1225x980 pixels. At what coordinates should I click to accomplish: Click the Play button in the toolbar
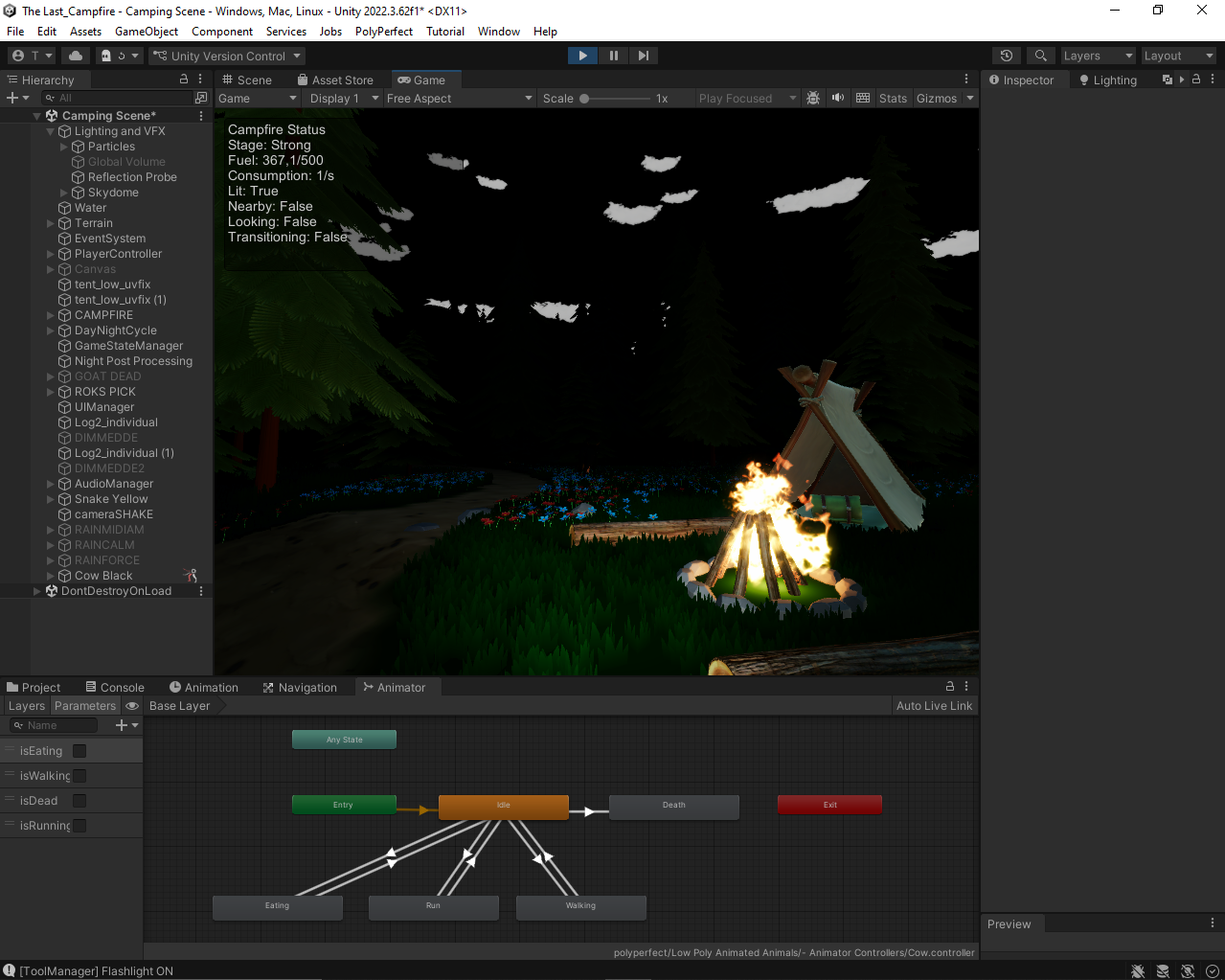point(582,56)
